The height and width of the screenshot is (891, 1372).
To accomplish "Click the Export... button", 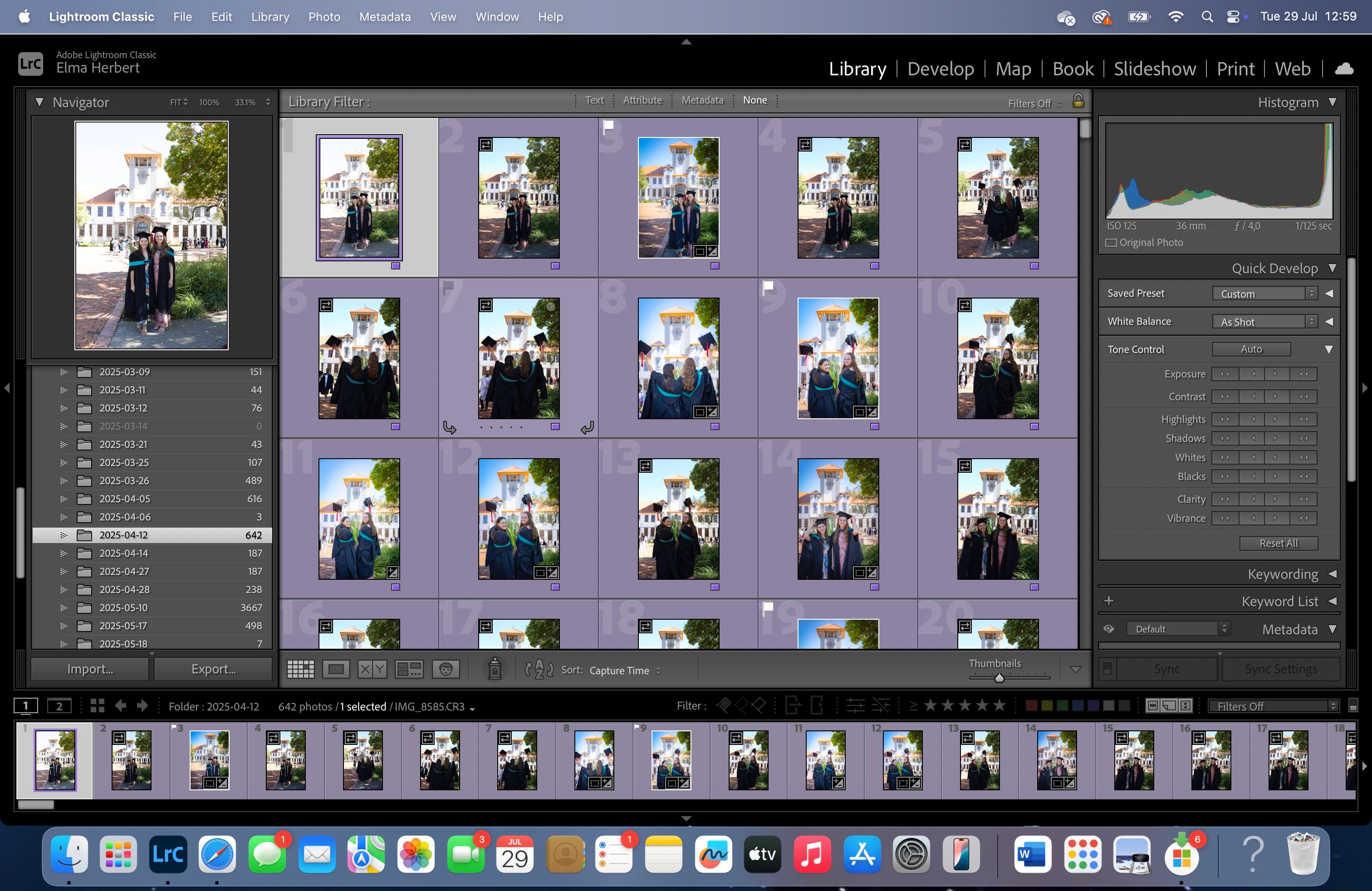I will click(213, 669).
